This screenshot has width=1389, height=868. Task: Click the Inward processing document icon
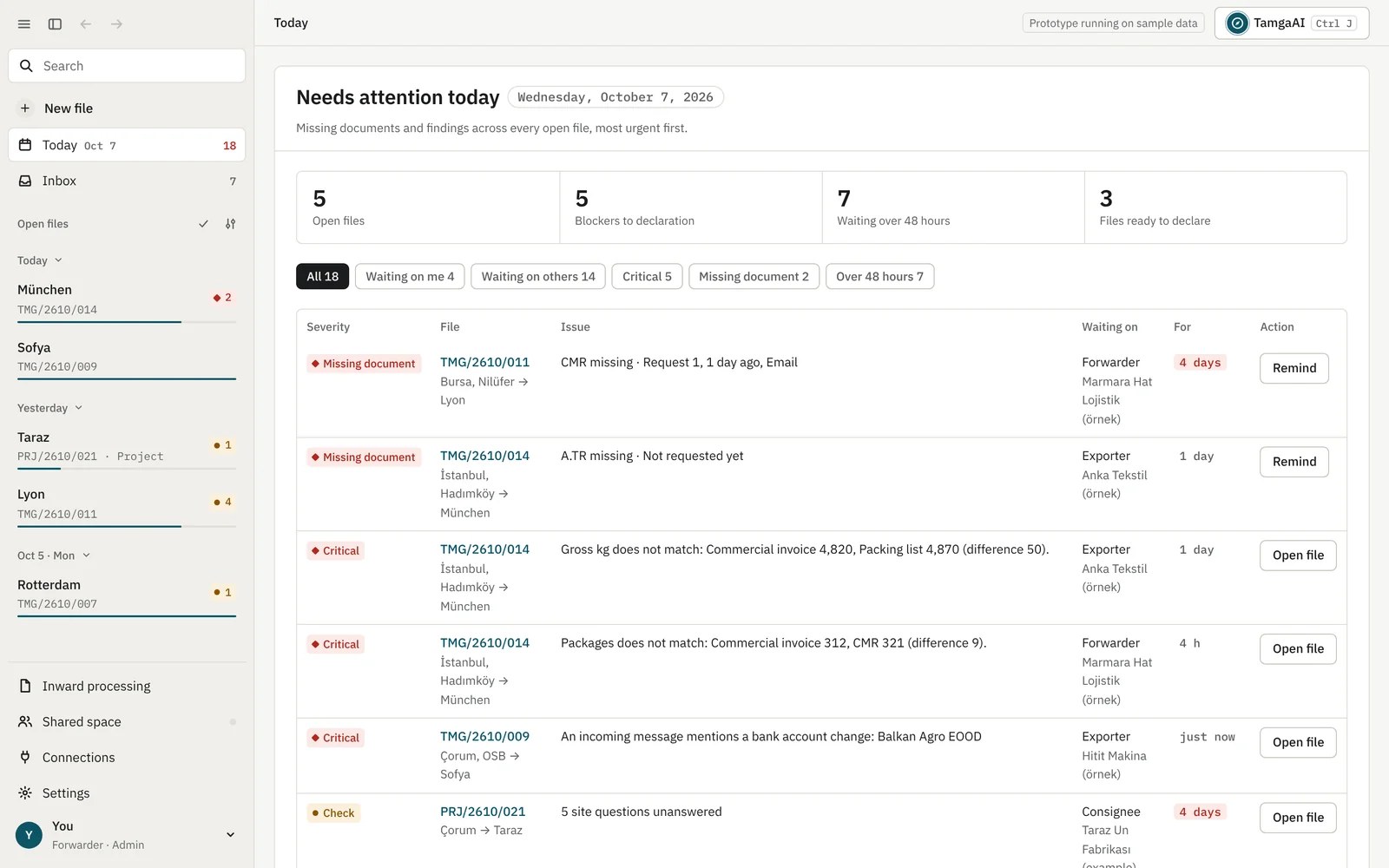pos(25,686)
